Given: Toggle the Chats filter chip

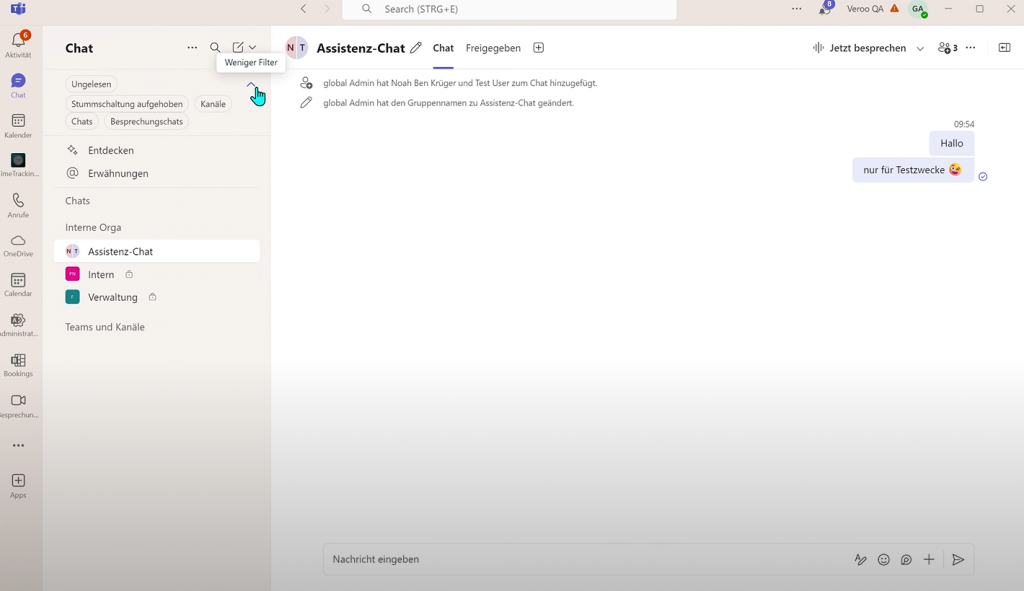Looking at the screenshot, I should click(82, 121).
